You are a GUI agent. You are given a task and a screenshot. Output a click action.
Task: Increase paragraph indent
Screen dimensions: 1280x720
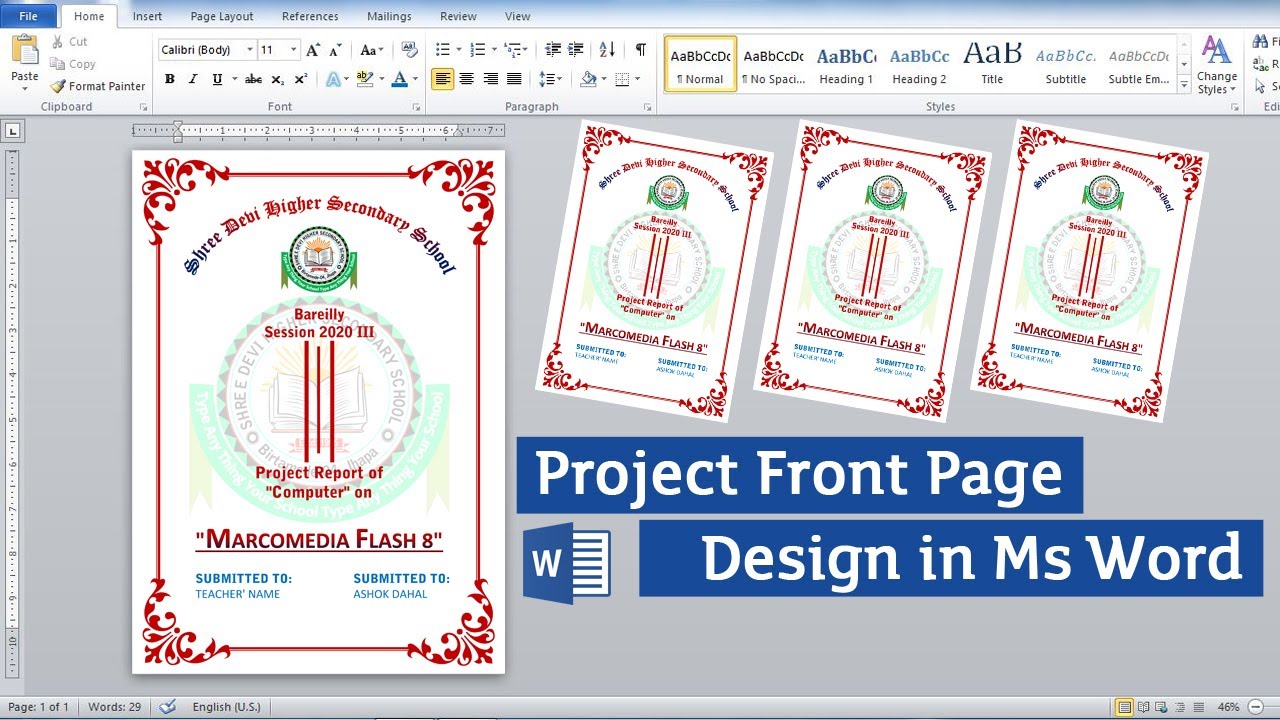576,50
